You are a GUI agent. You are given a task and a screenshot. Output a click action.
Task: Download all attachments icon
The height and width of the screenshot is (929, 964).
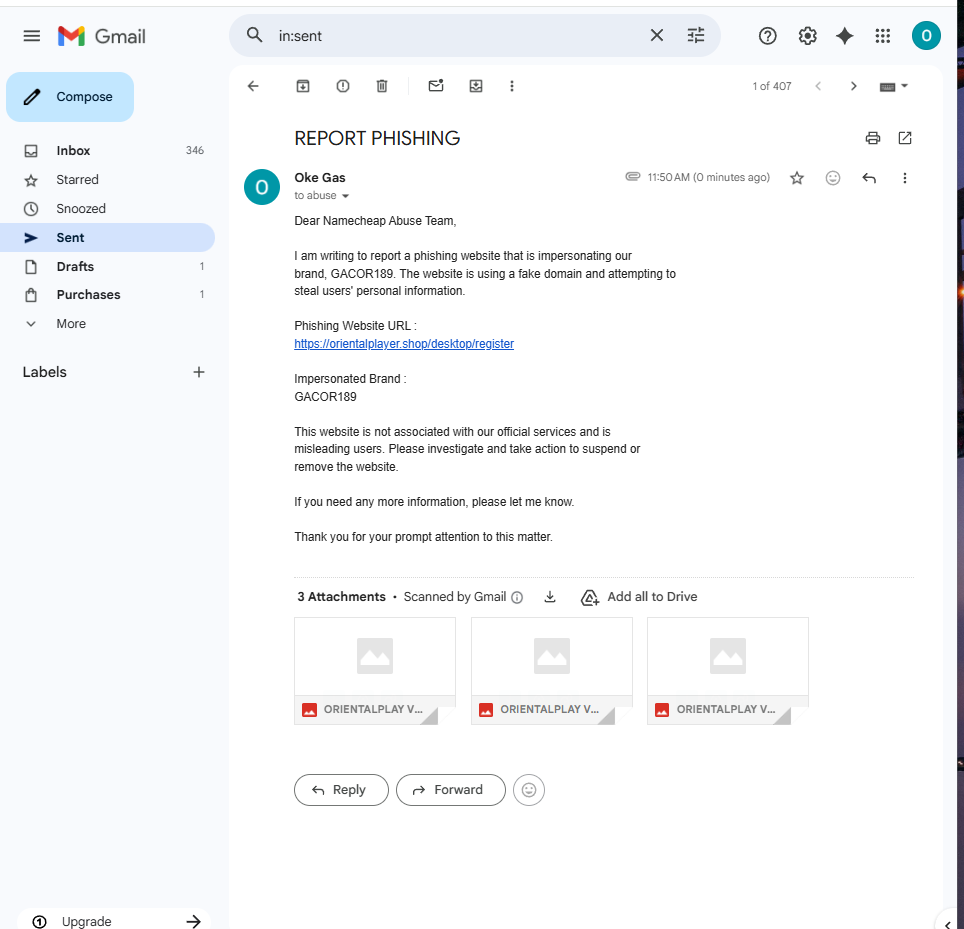550,596
